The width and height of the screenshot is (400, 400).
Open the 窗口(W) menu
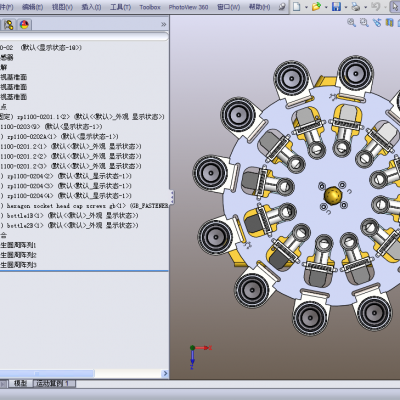(x=229, y=7)
